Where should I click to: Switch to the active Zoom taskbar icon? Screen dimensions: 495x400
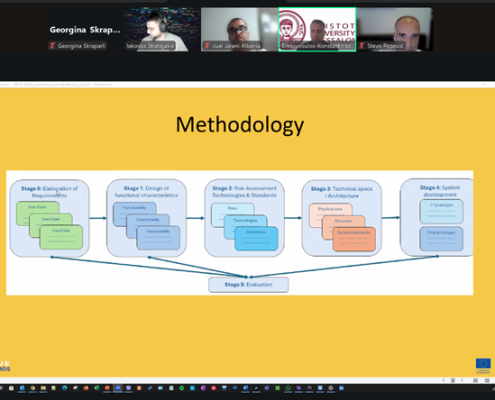pos(118,388)
